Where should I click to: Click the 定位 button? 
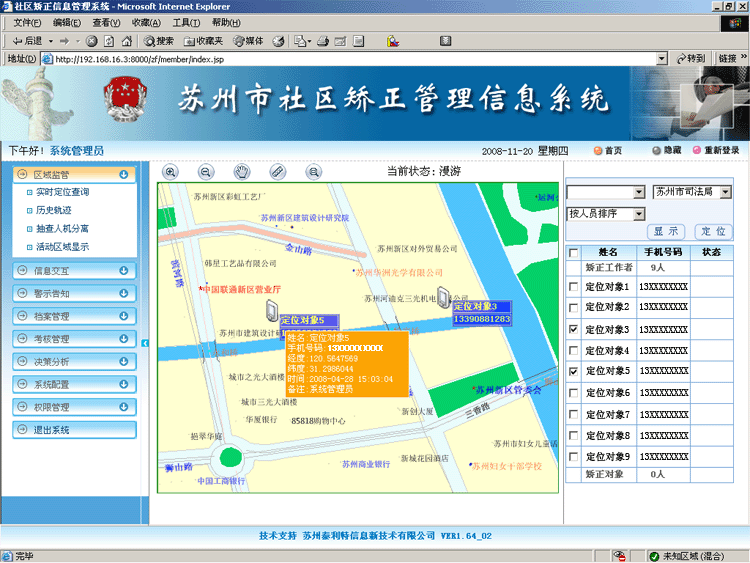coord(711,231)
